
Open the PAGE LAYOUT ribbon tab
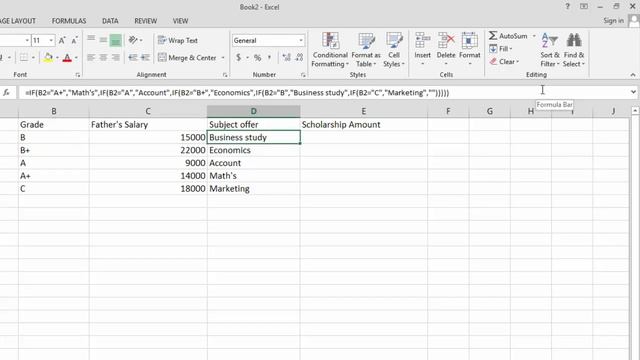17,21
